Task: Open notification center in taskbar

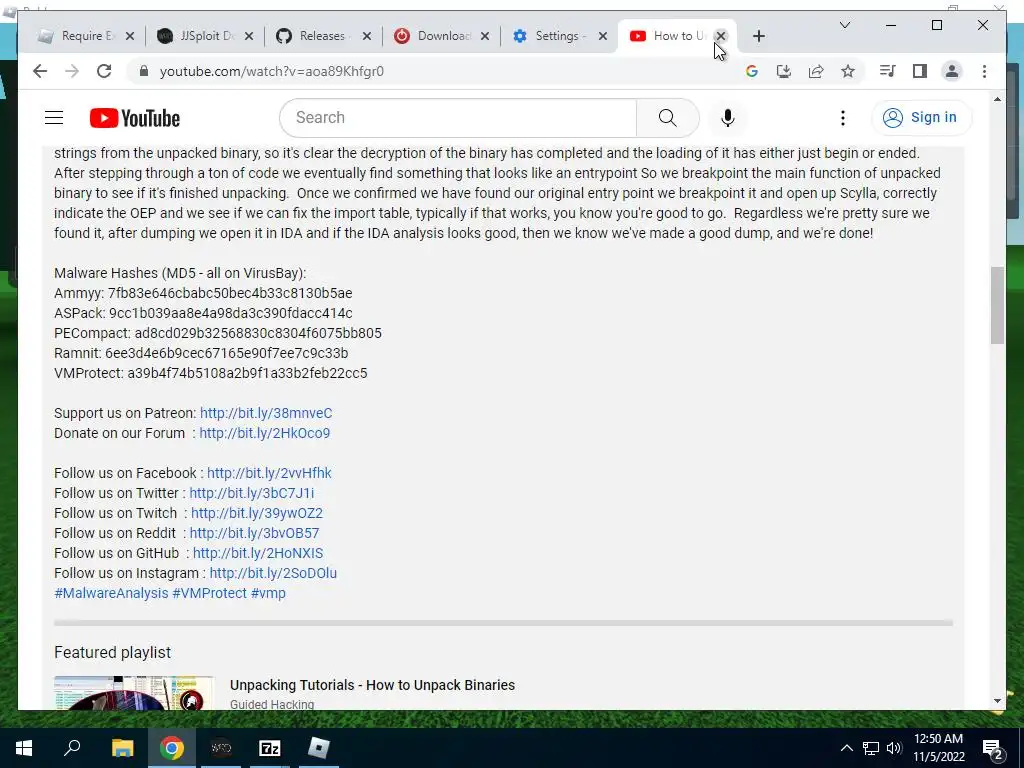Action: click(x=993, y=748)
